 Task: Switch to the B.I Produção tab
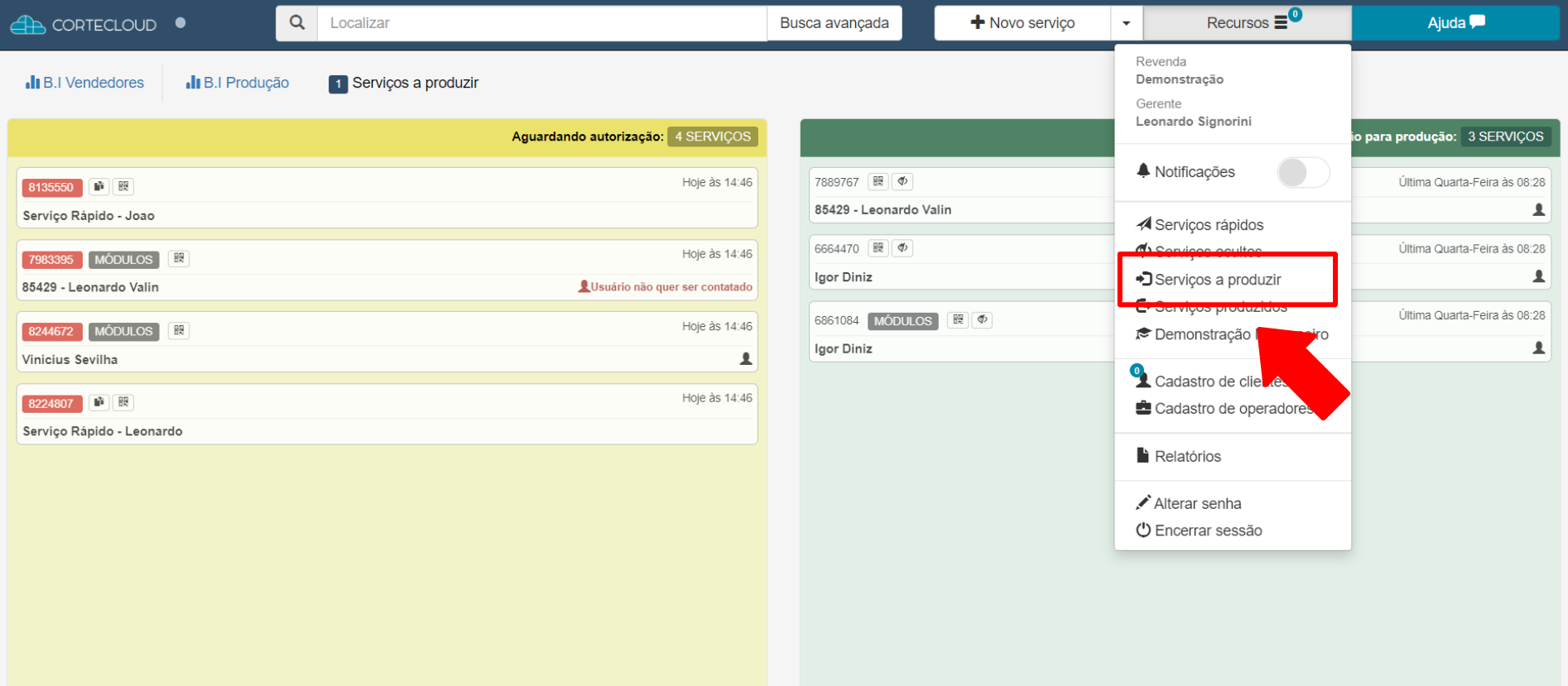pyautogui.click(x=238, y=83)
